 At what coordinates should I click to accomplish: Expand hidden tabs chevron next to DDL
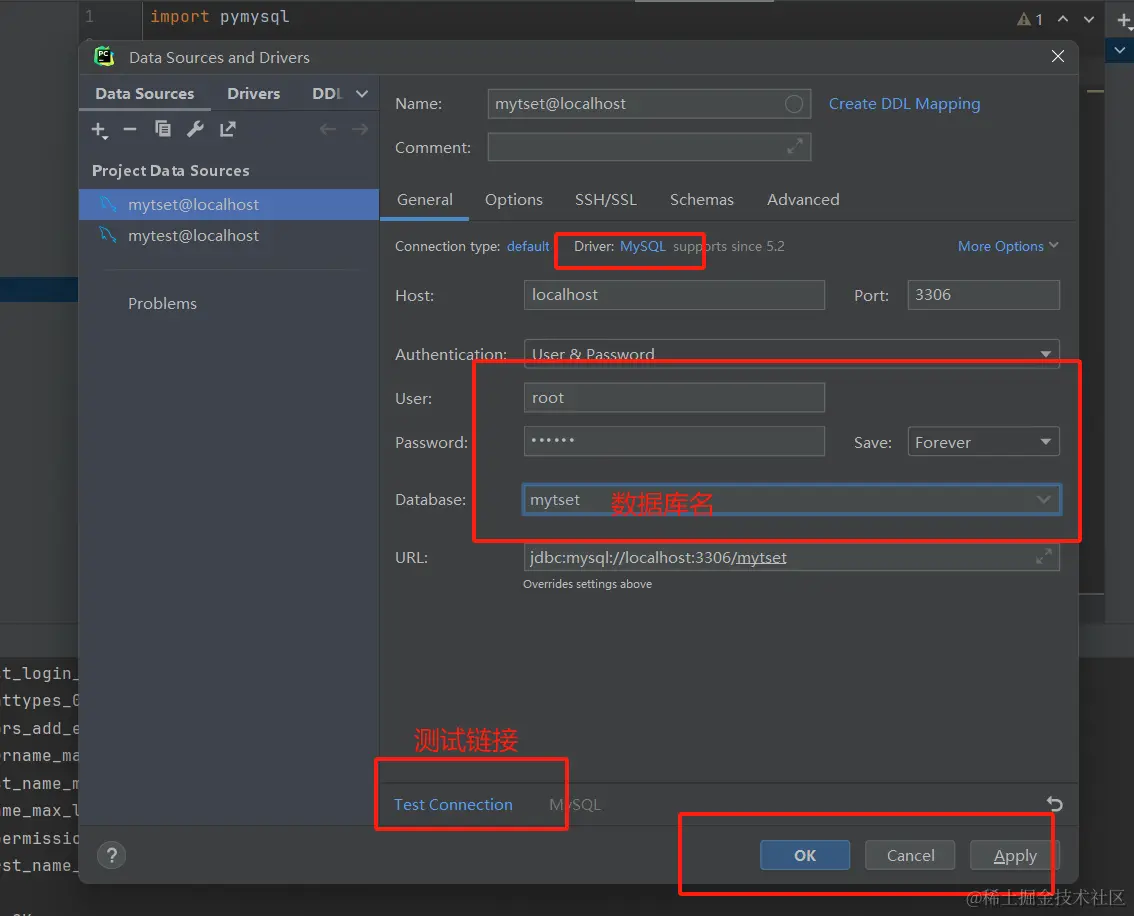[x=362, y=94]
